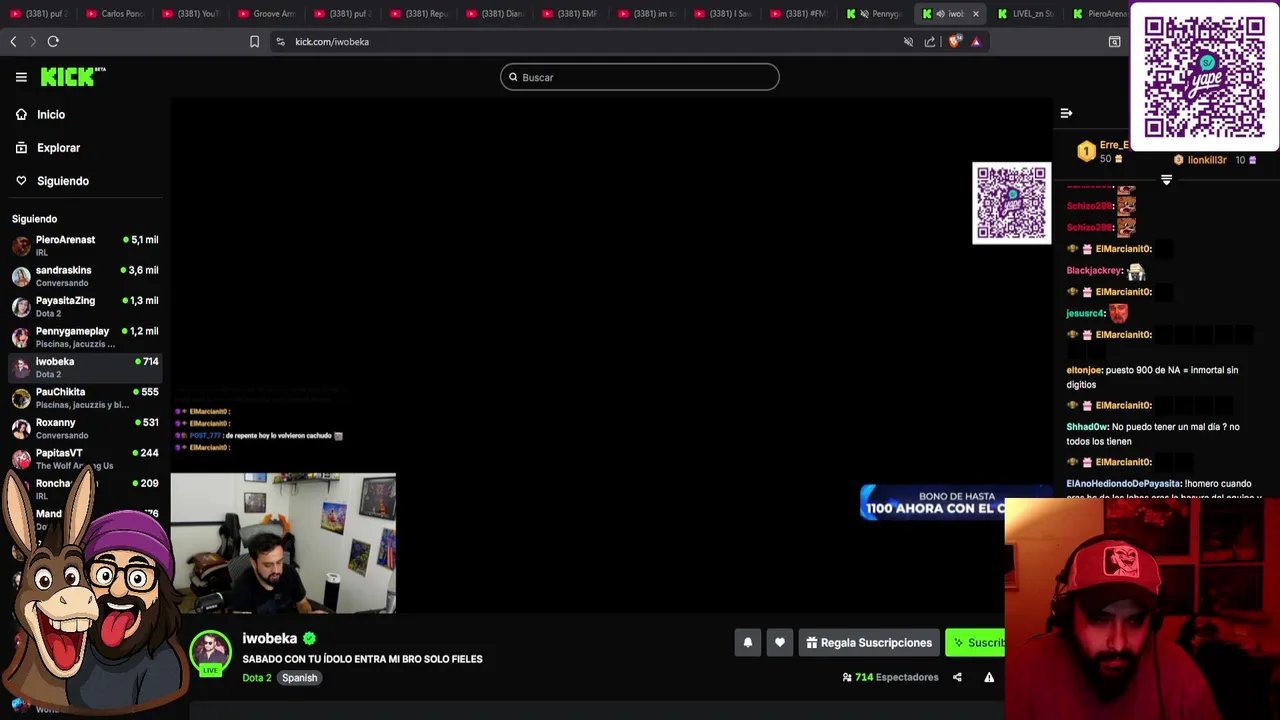This screenshot has height=720, width=1280.
Task: Click ElAnoHediondoDePayasita username in chat
Action: tap(1124, 484)
